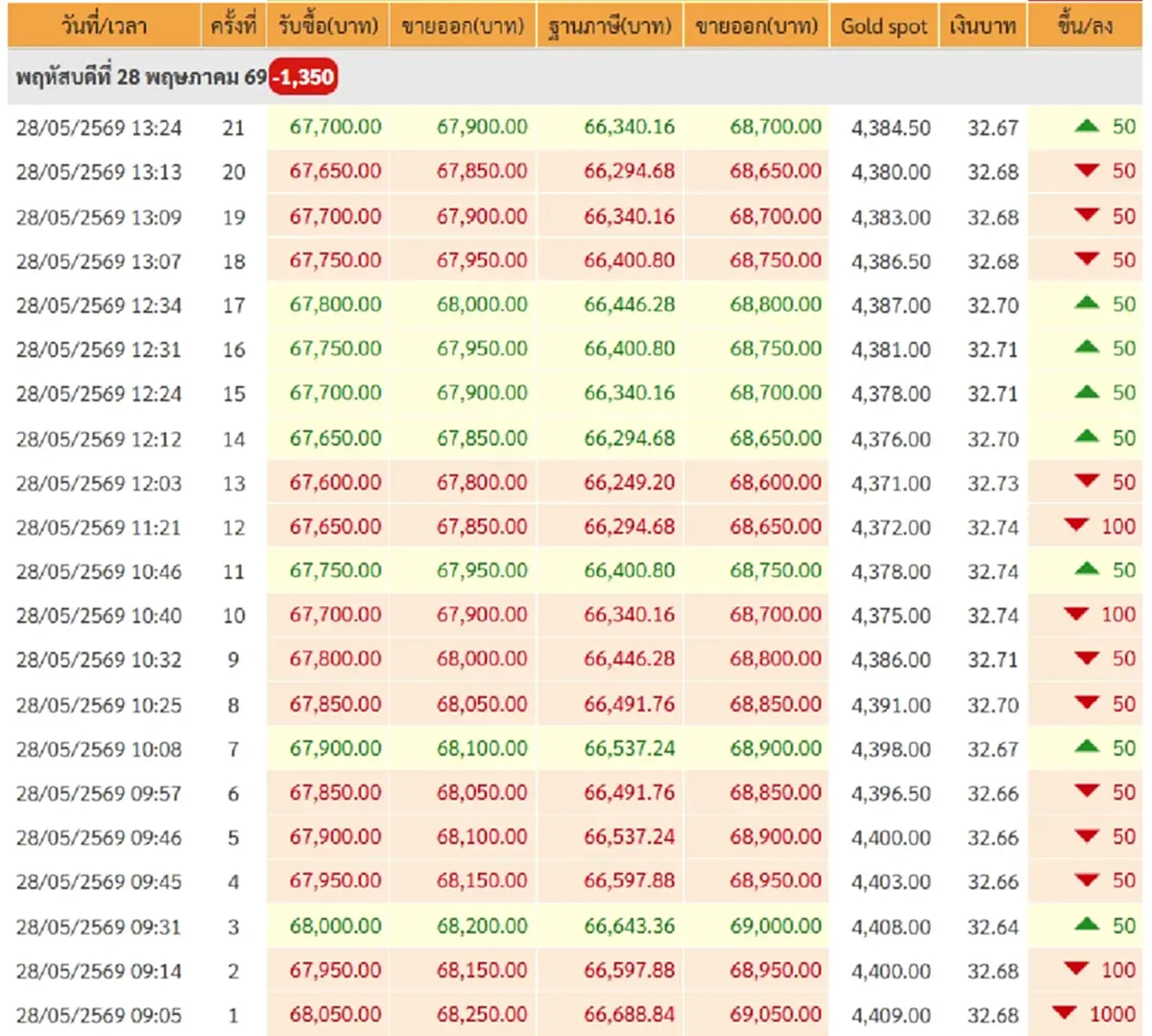The height and width of the screenshot is (1036, 1152).
Task: Click the timestamp 28/05/2569 11:21
Action: click(99, 527)
